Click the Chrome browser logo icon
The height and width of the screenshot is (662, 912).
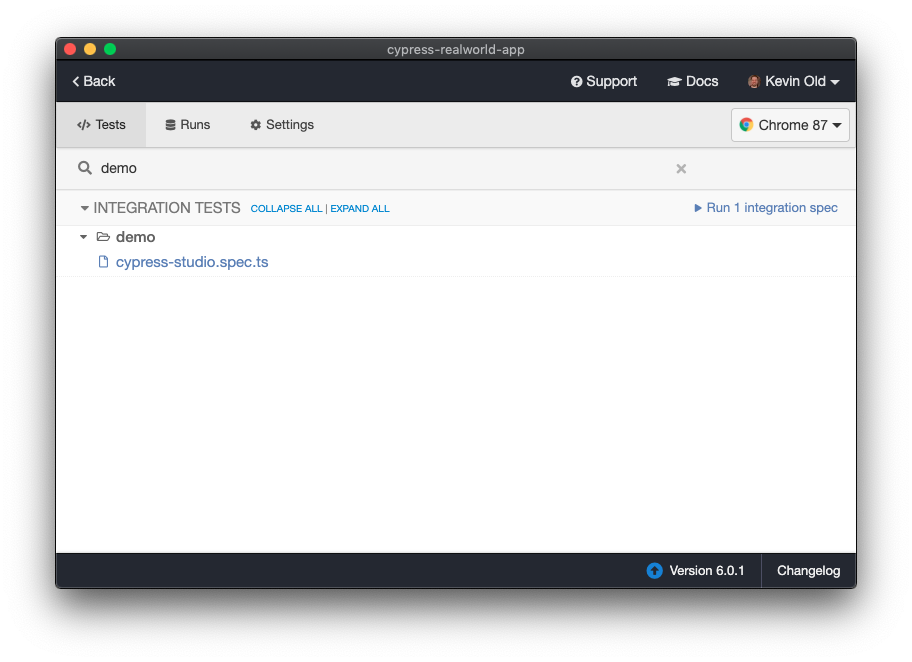746,125
